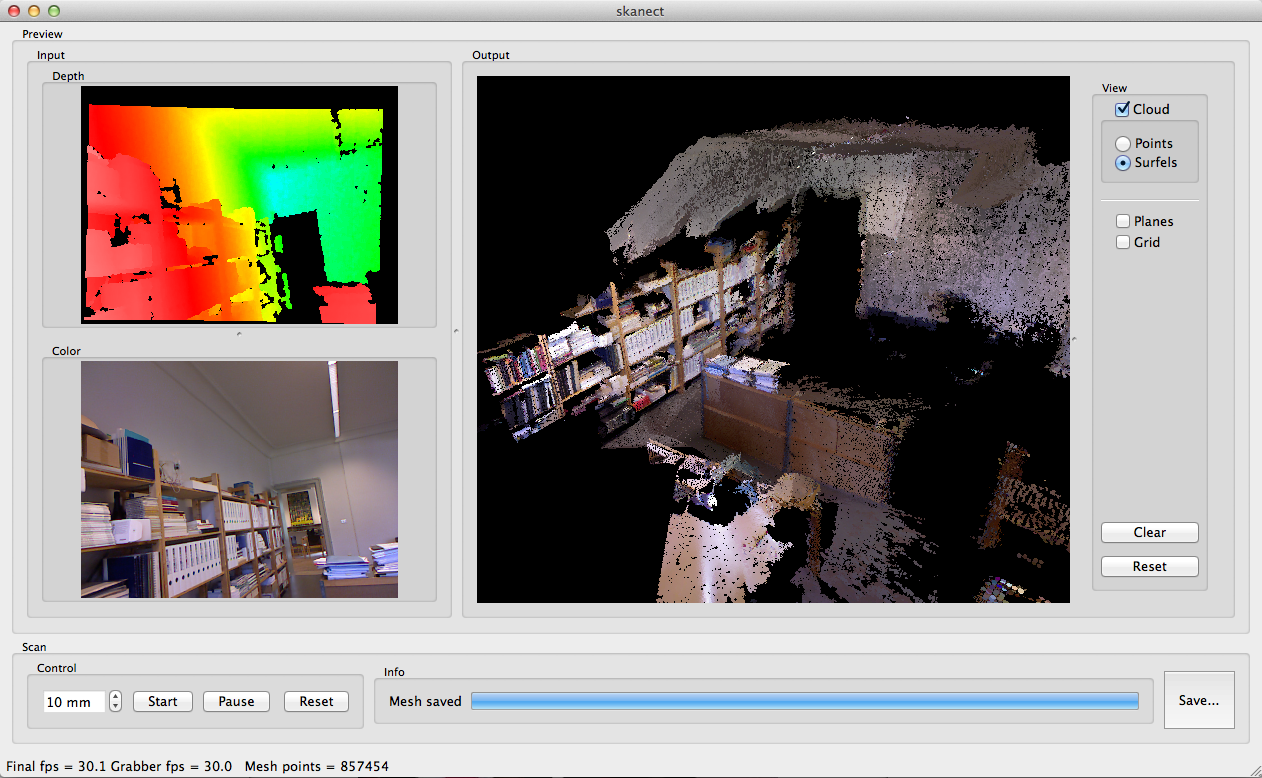Click the green zoom window button
1262x778 pixels.
[54, 10]
